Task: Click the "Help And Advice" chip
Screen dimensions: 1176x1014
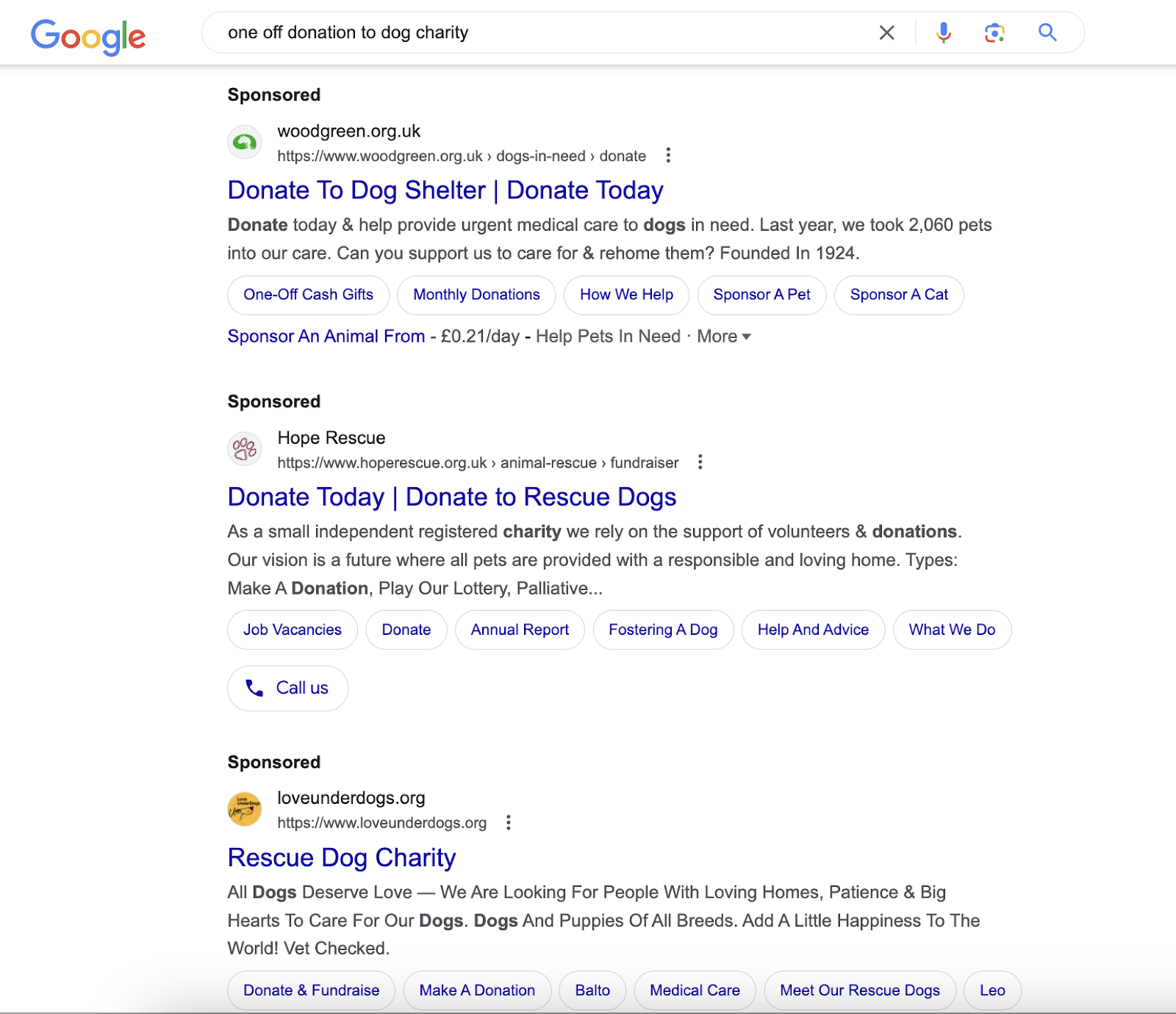Action: 813,630
